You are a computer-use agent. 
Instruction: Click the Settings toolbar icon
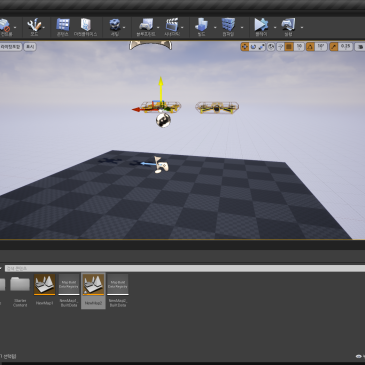tap(115, 27)
